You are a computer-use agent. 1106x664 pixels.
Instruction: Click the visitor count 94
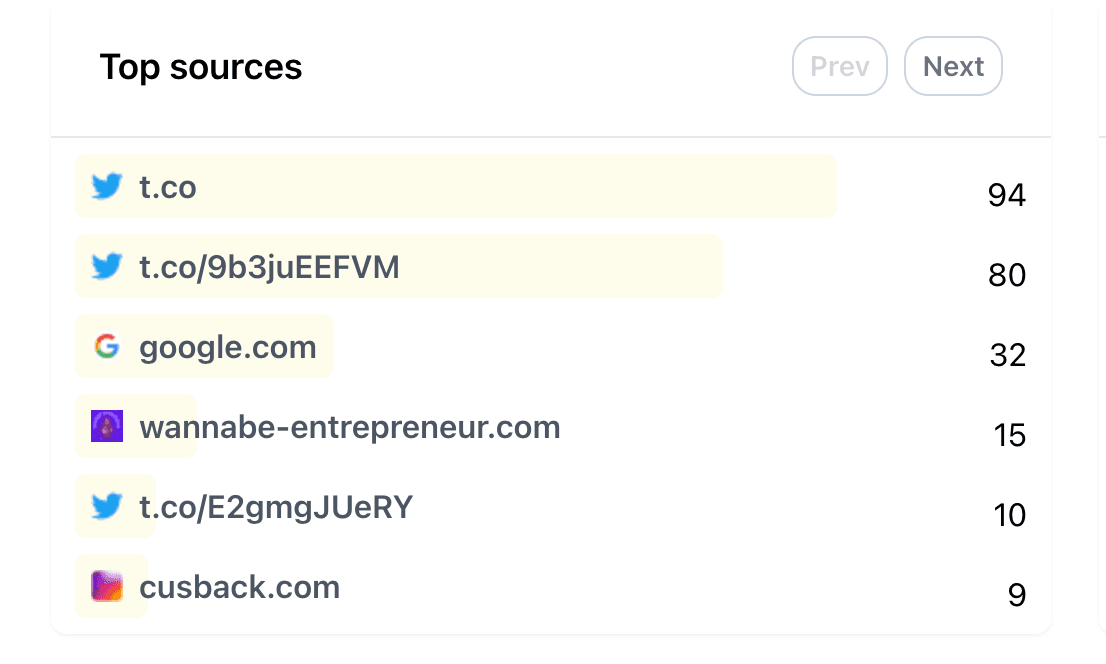1006,195
